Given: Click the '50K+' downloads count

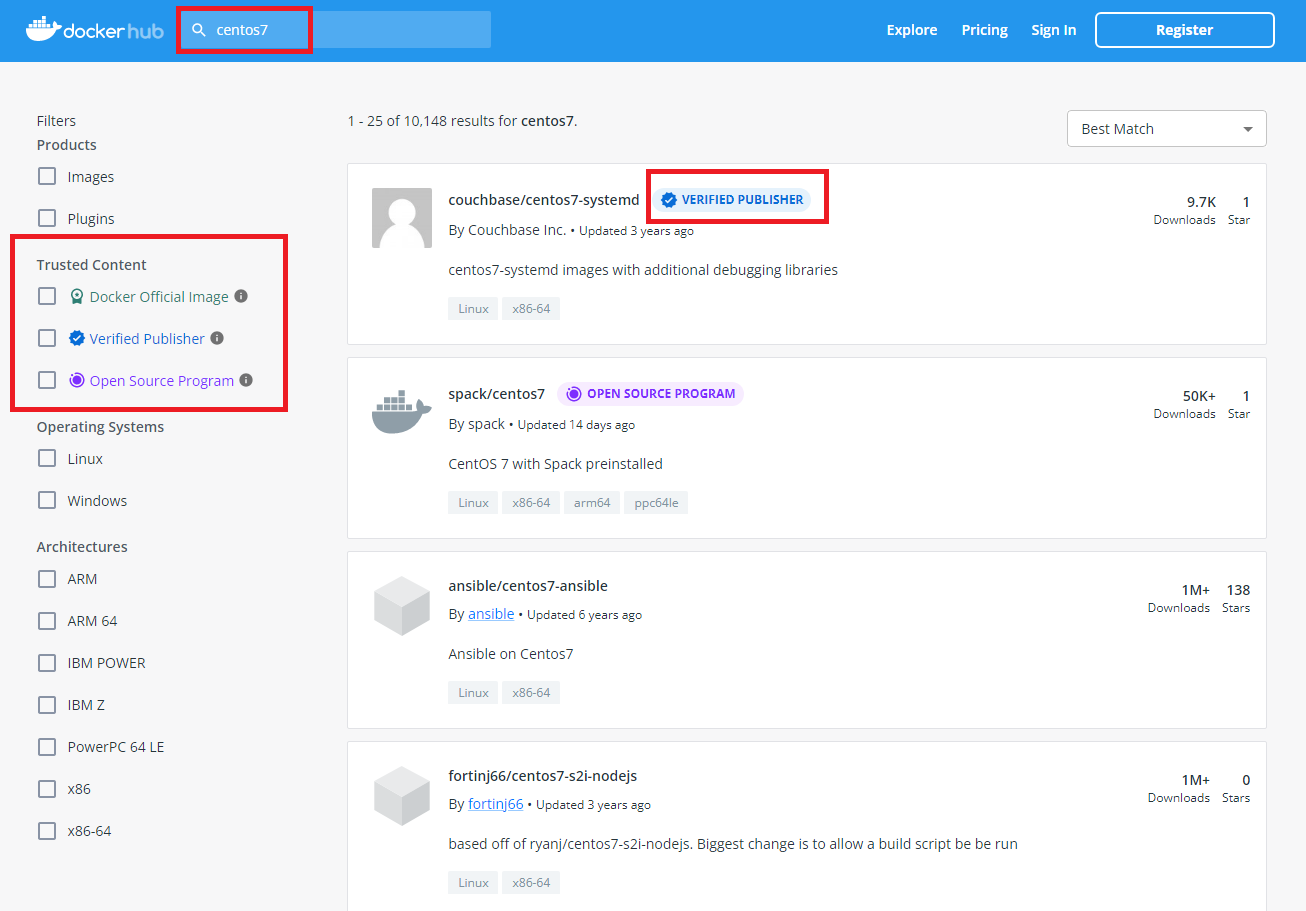Looking at the screenshot, I should click(1199, 396).
